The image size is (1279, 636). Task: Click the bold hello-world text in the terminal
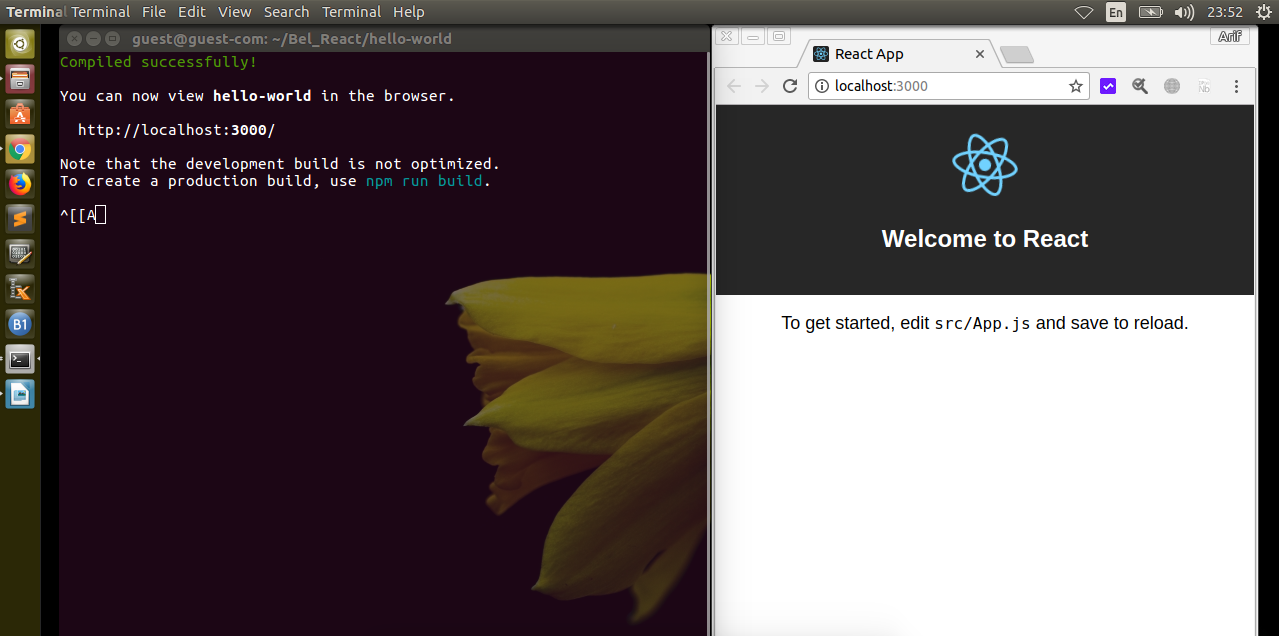pos(262,96)
